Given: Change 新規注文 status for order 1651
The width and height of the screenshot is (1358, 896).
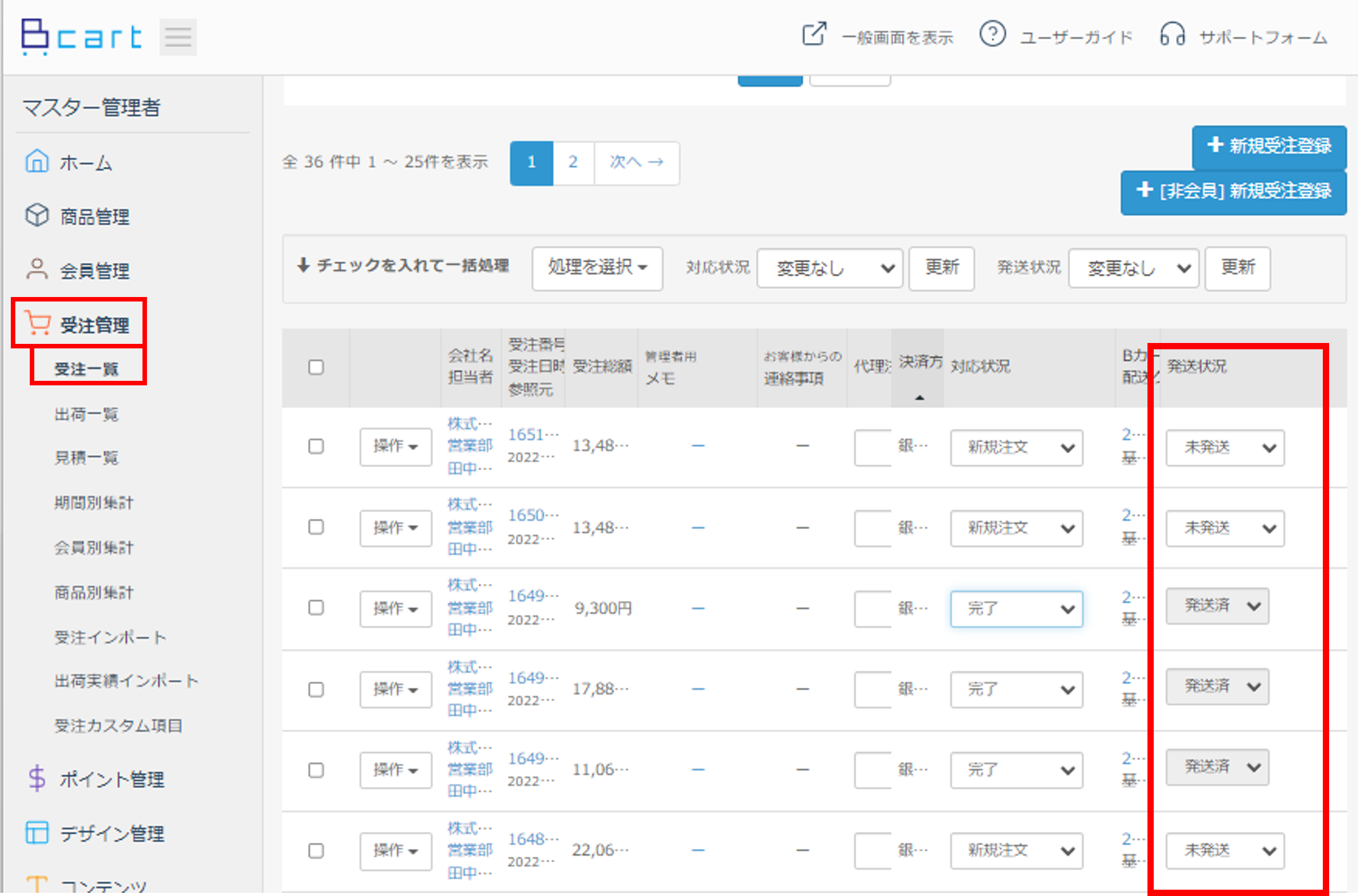Looking at the screenshot, I should (1016, 448).
